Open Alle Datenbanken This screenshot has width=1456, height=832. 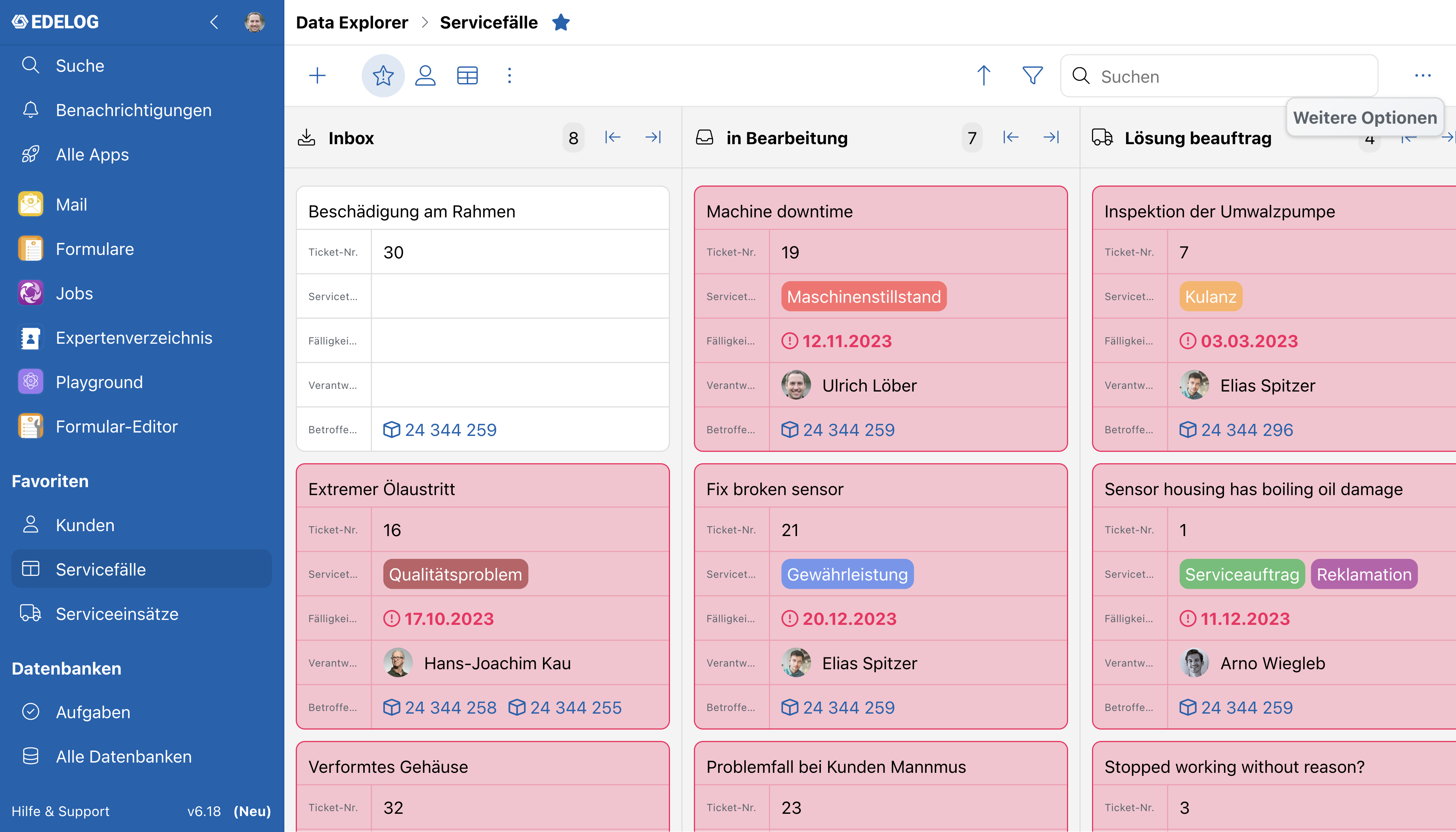coord(142,756)
